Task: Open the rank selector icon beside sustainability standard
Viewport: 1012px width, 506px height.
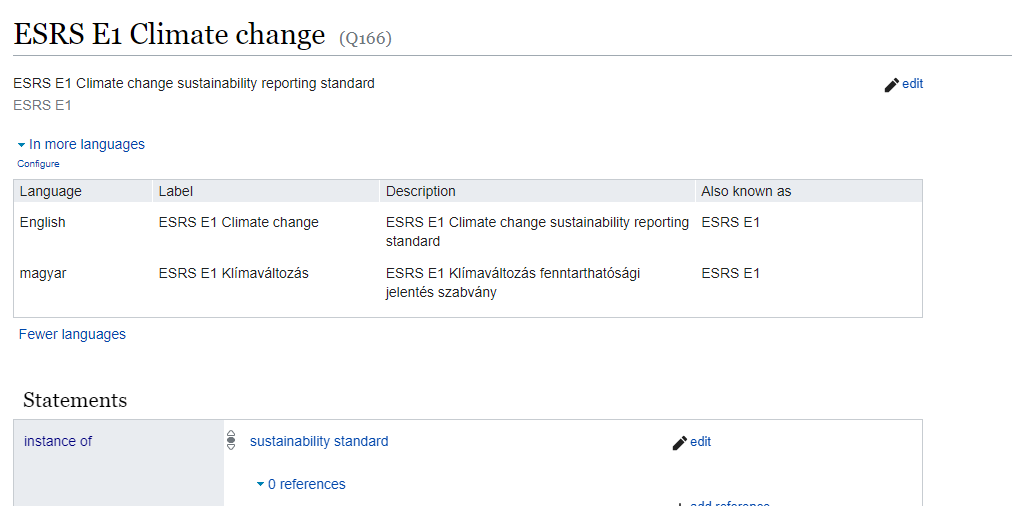Action: pyautogui.click(x=231, y=440)
